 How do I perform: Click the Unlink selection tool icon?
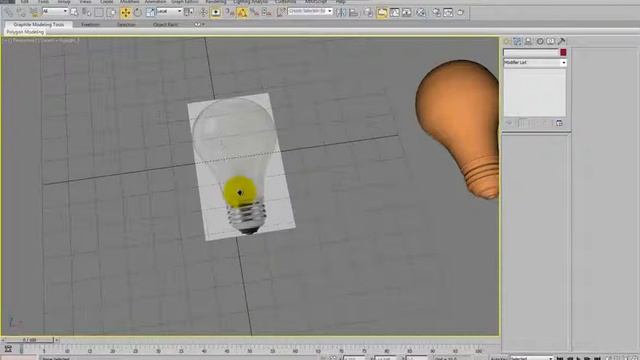tap(21, 13)
